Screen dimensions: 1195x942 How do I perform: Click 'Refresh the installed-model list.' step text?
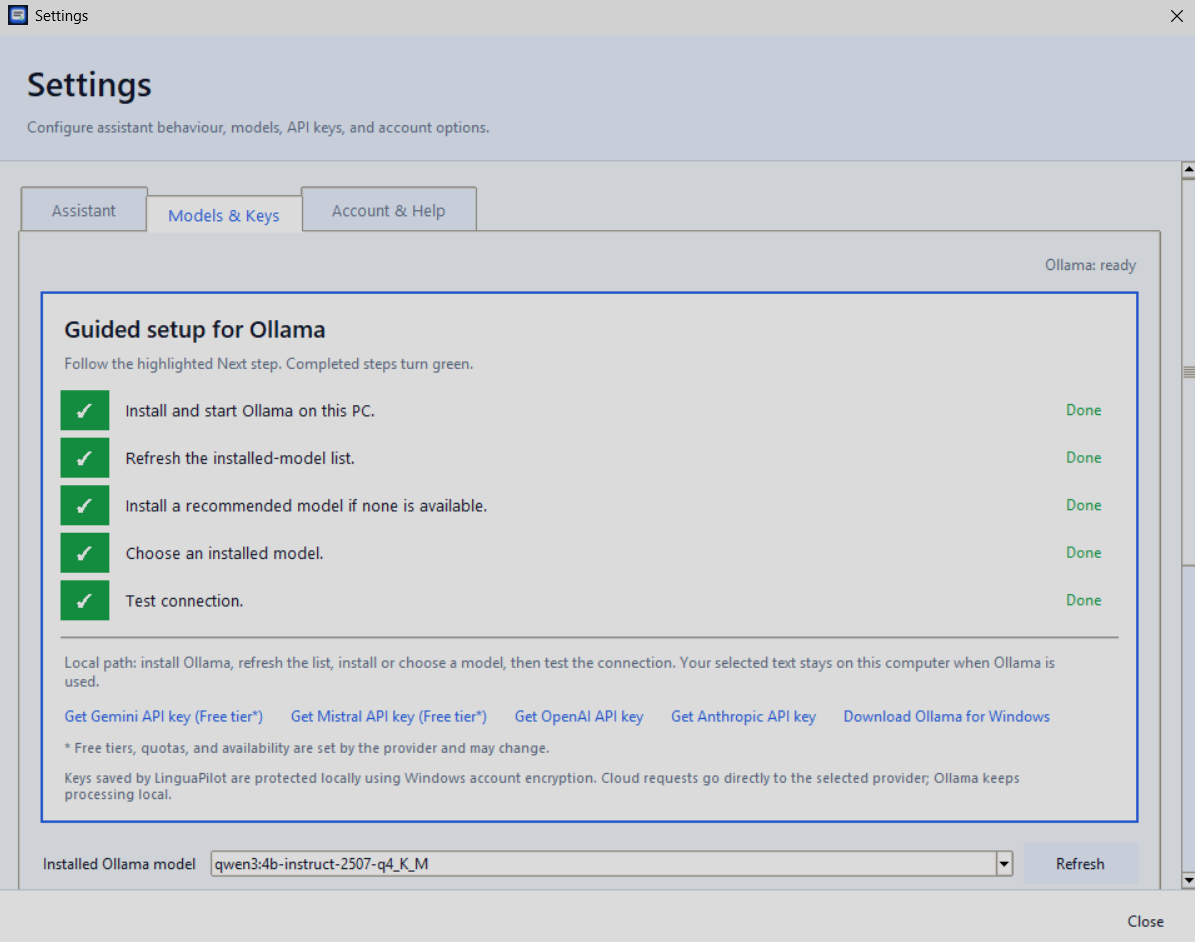coord(240,458)
